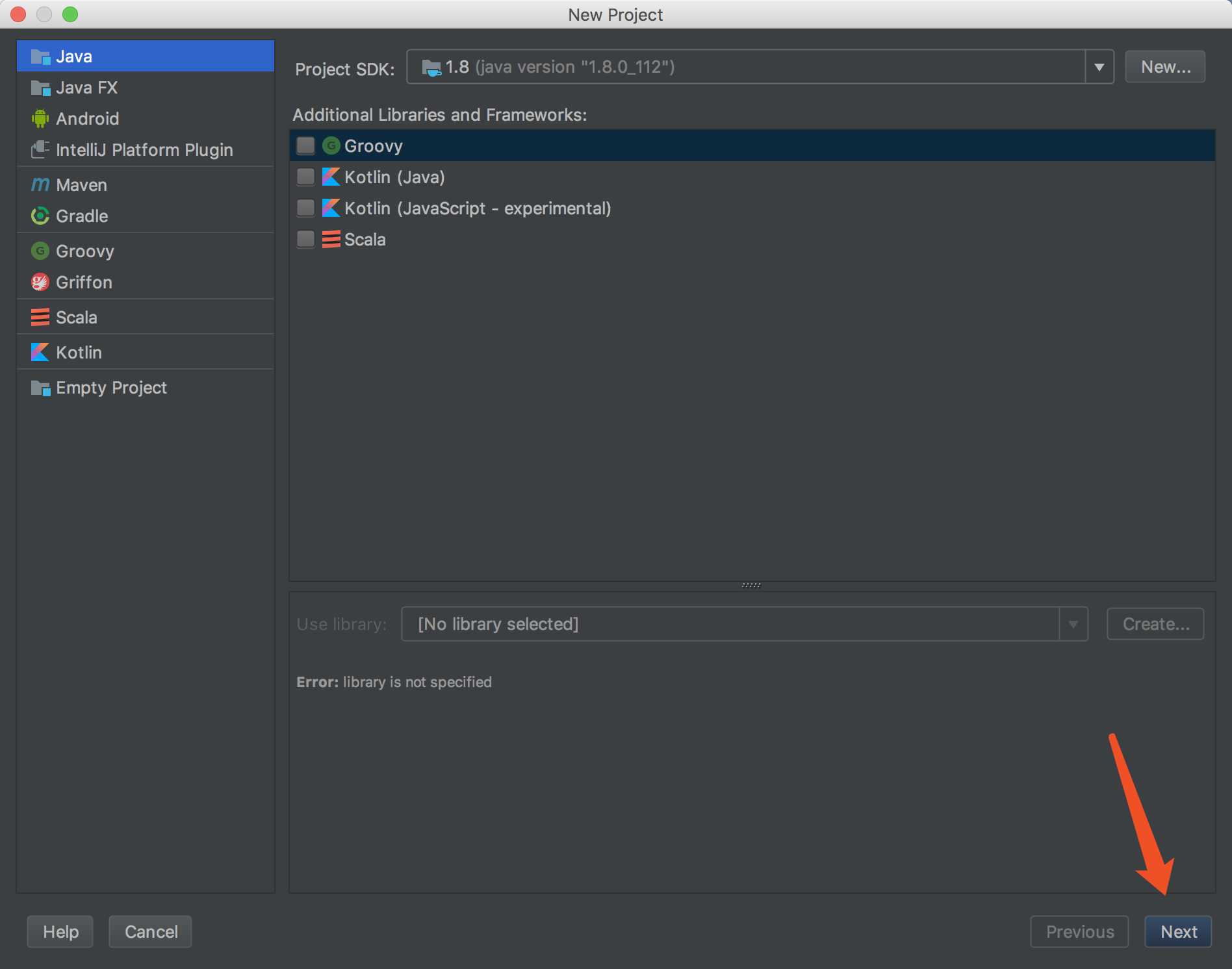
Task: Click the red Griffon icon
Action: pos(40,283)
